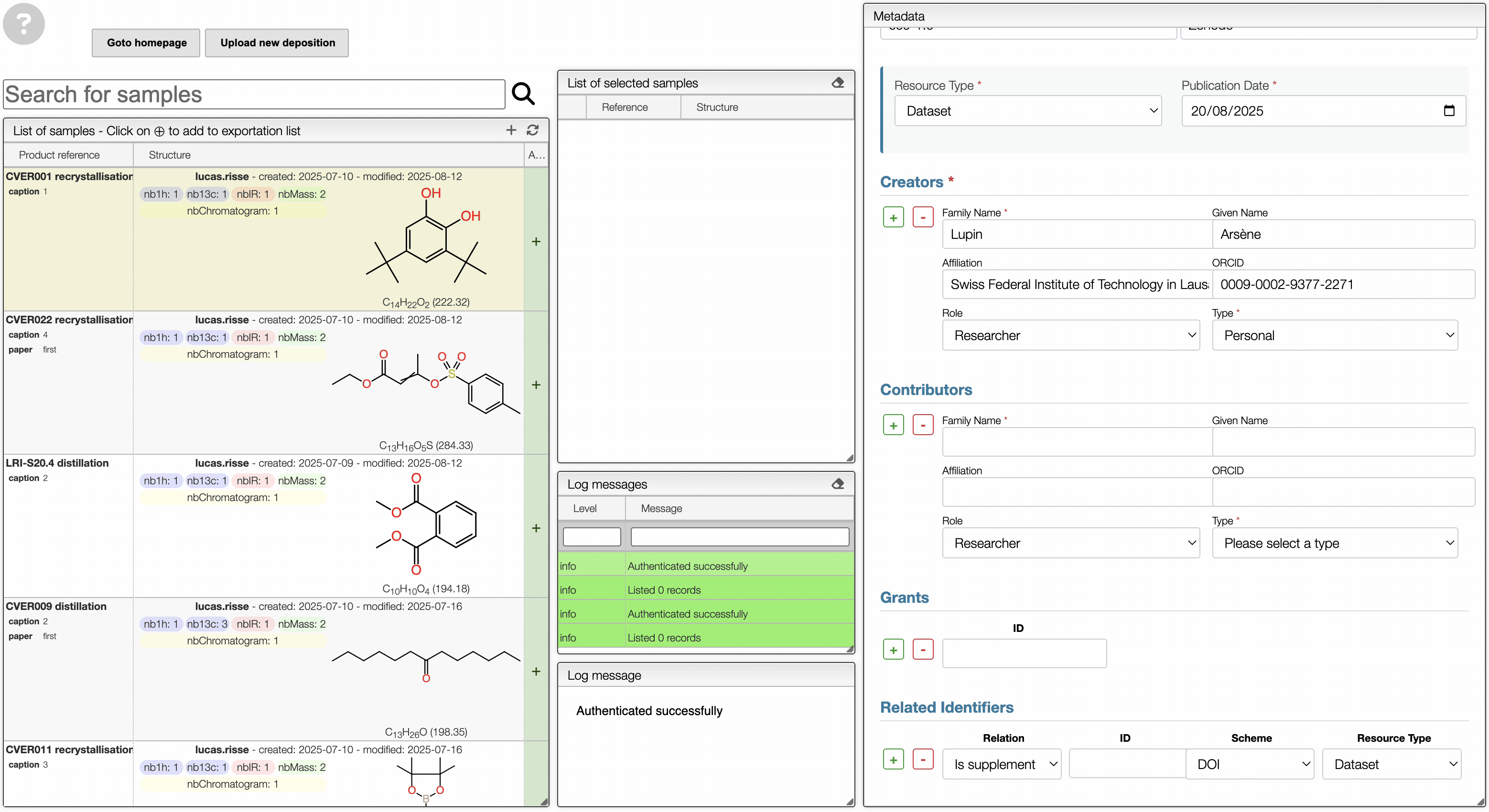Add a new grant entry
1489x812 pixels.
click(893, 650)
